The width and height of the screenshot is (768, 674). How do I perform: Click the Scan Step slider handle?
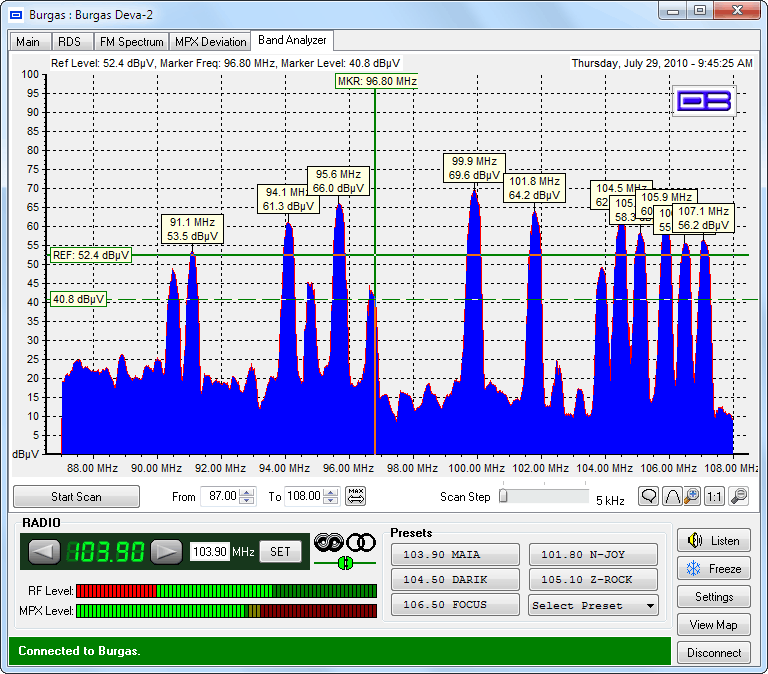pyautogui.click(x=504, y=496)
